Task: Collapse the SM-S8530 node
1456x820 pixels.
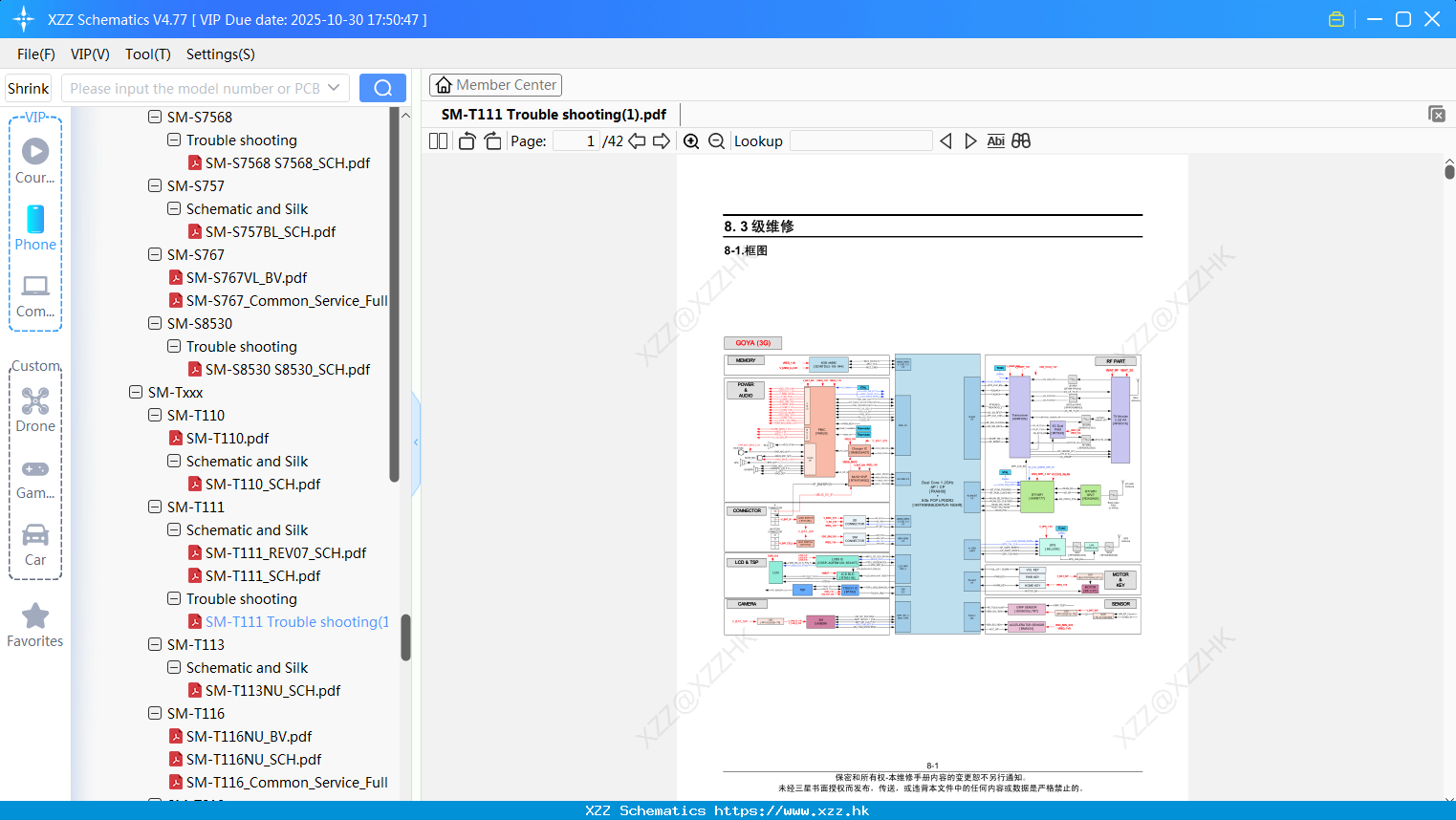Action: 155,323
